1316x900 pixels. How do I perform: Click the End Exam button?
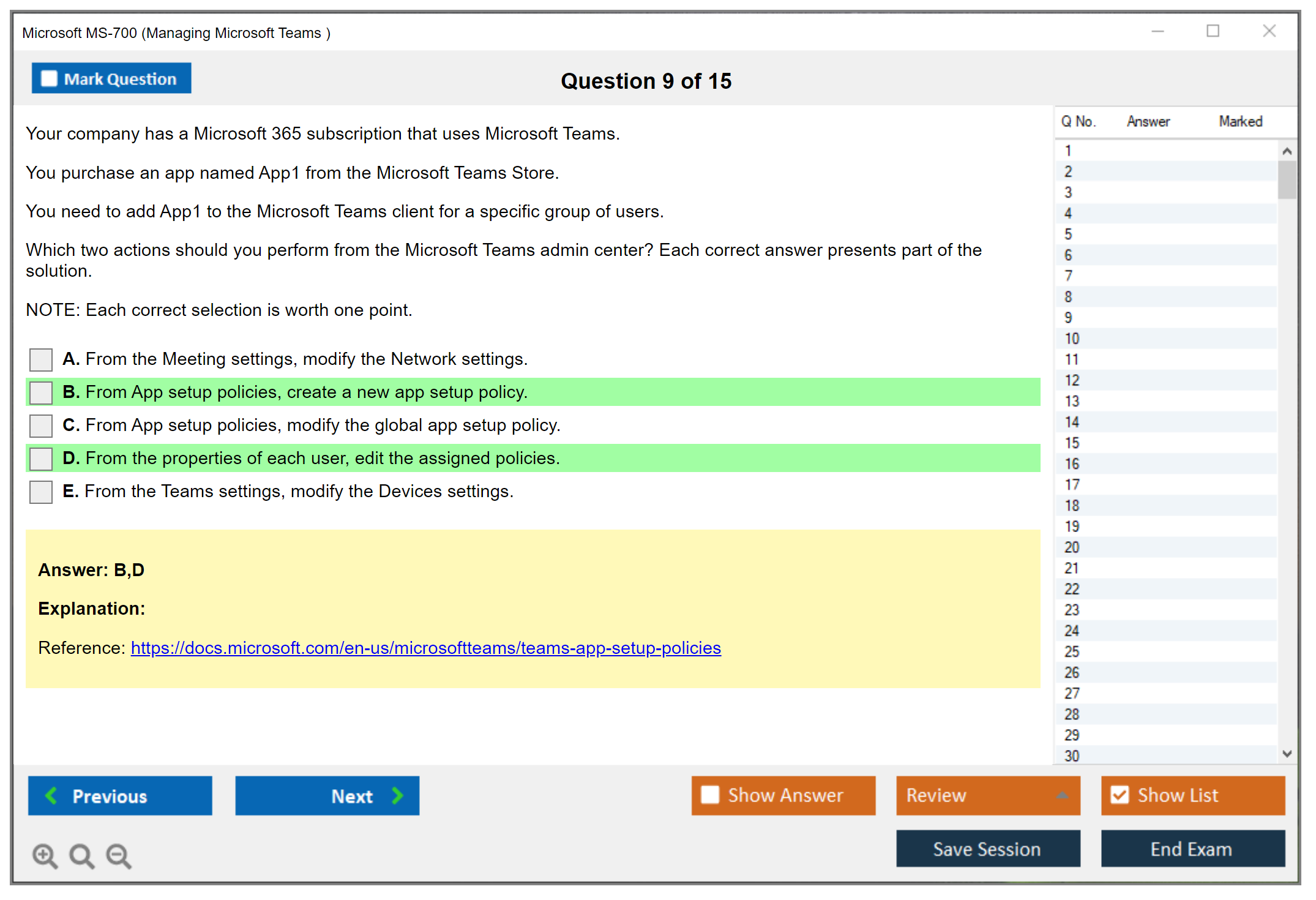click(1192, 849)
